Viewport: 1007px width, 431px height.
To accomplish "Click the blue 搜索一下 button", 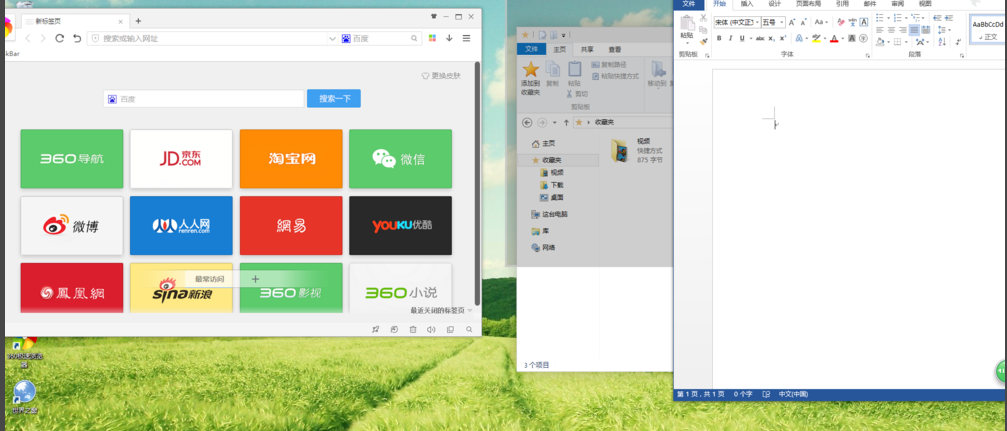I will tap(333, 99).
